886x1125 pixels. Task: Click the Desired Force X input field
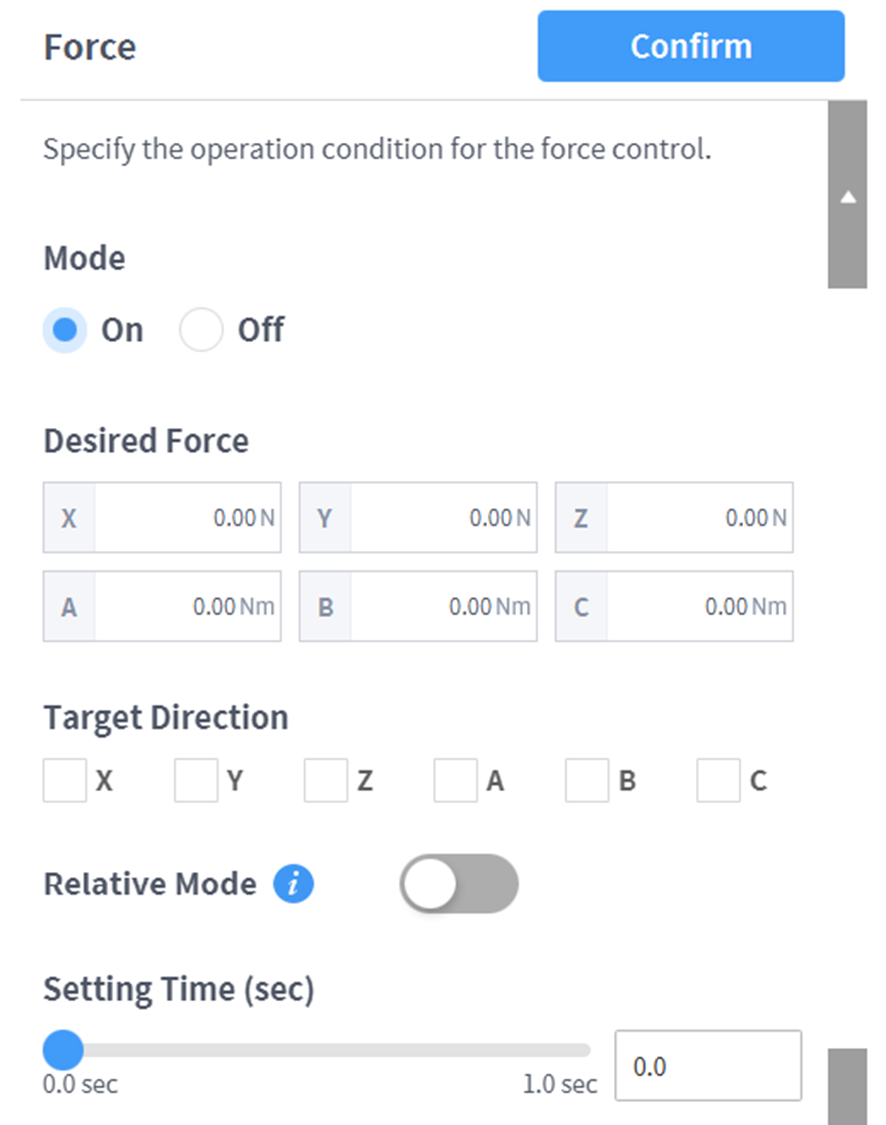(x=185, y=518)
